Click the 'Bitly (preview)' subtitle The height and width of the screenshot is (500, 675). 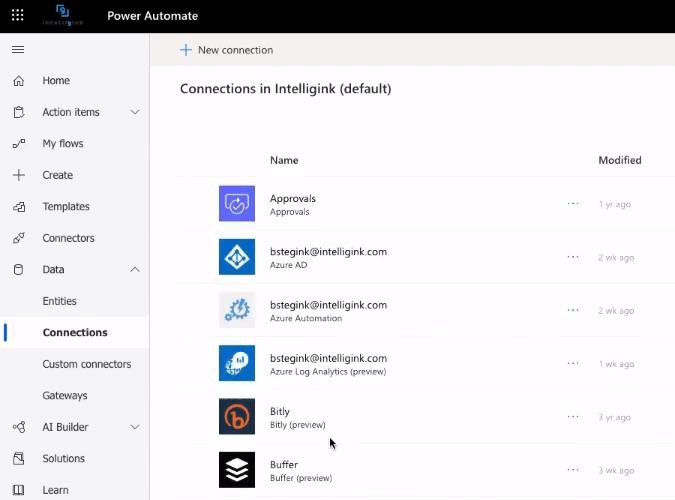[297, 425]
